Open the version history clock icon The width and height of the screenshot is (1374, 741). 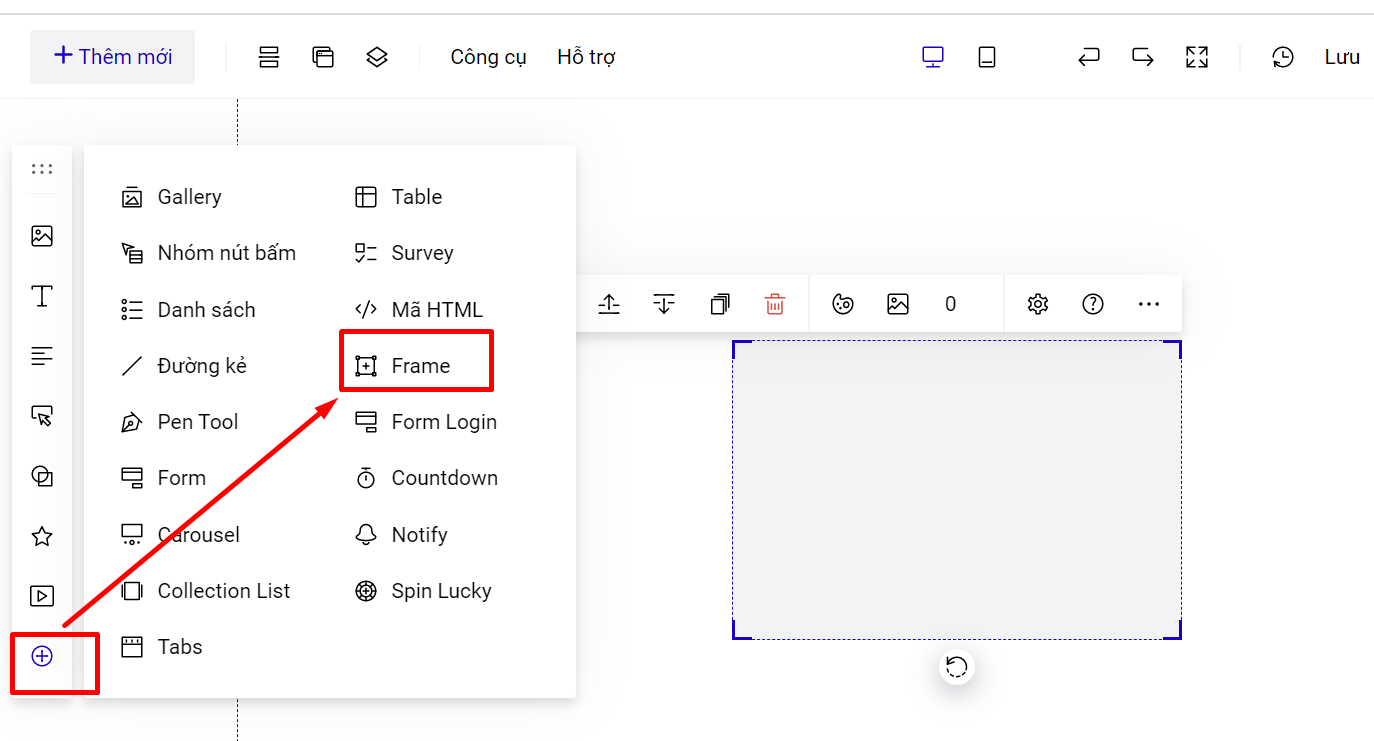tap(1283, 57)
